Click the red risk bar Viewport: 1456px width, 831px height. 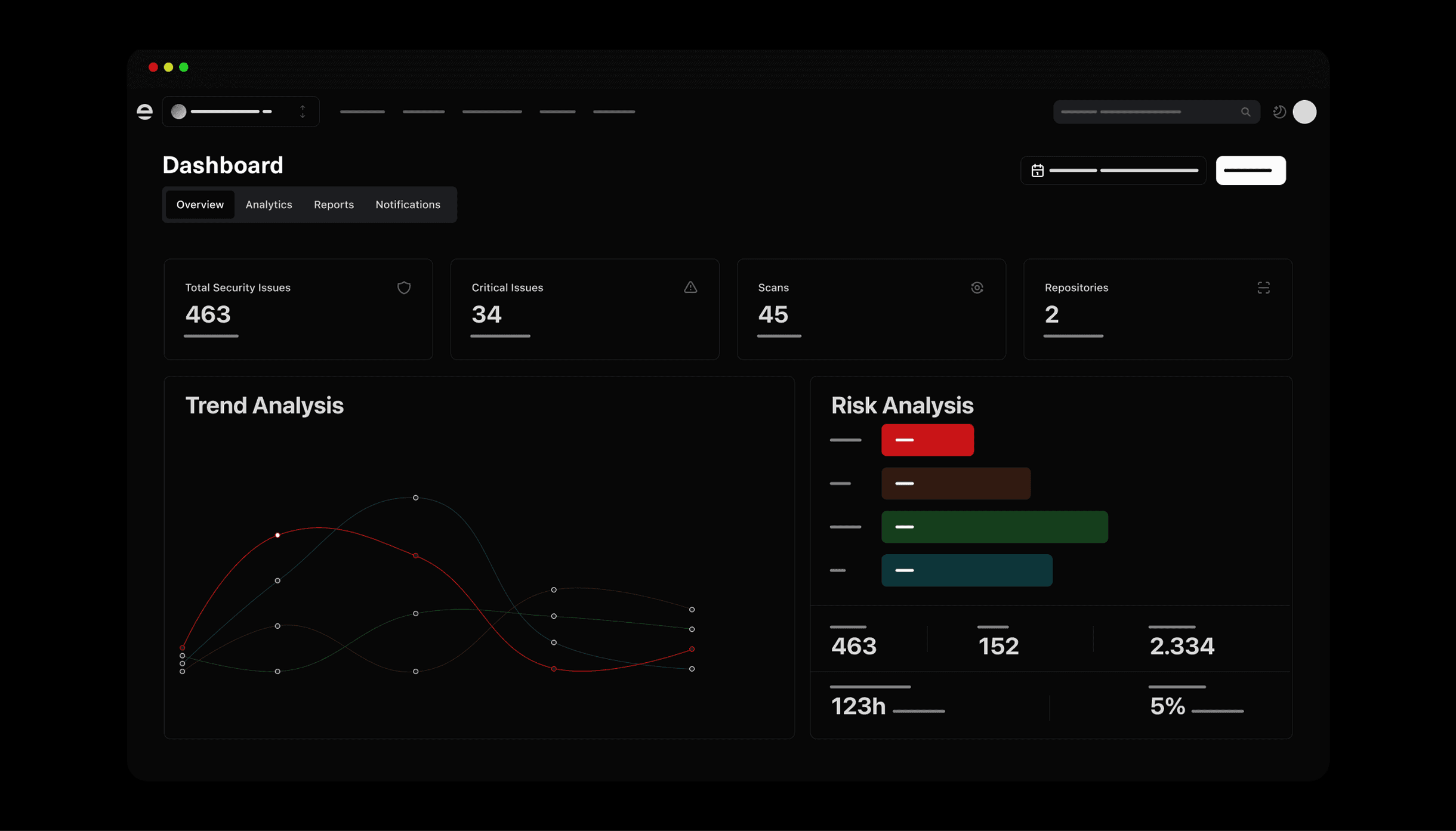pyautogui.click(x=927, y=440)
